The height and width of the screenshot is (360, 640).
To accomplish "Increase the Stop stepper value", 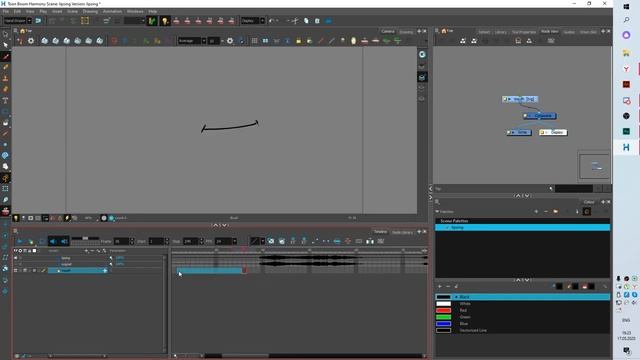I will click(x=201, y=240).
